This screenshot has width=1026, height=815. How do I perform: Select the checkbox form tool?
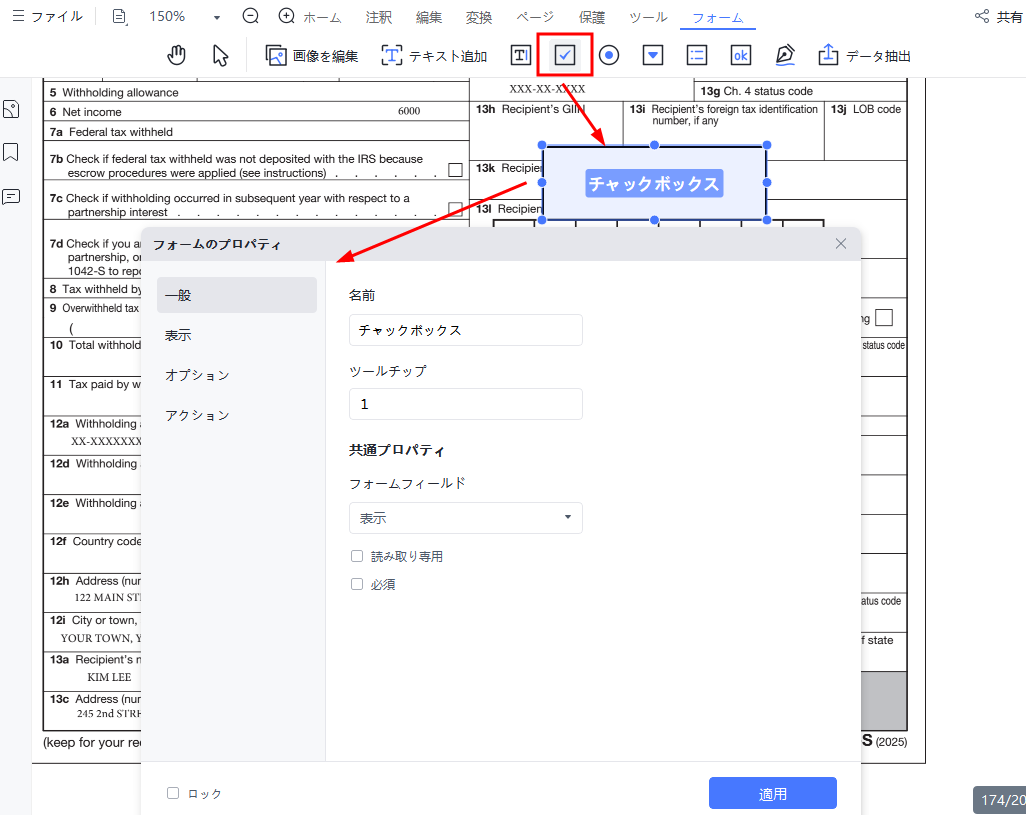(x=565, y=55)
